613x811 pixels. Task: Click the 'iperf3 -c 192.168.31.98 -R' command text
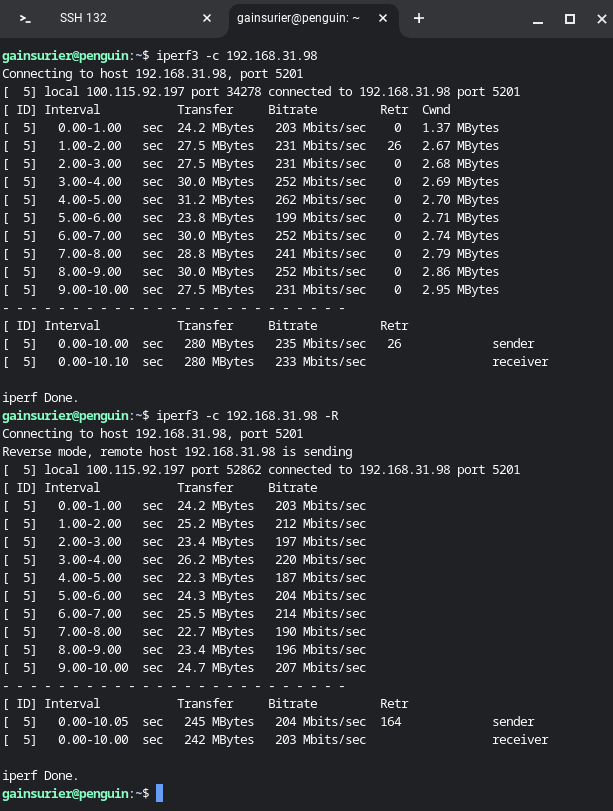click(250, 415)
